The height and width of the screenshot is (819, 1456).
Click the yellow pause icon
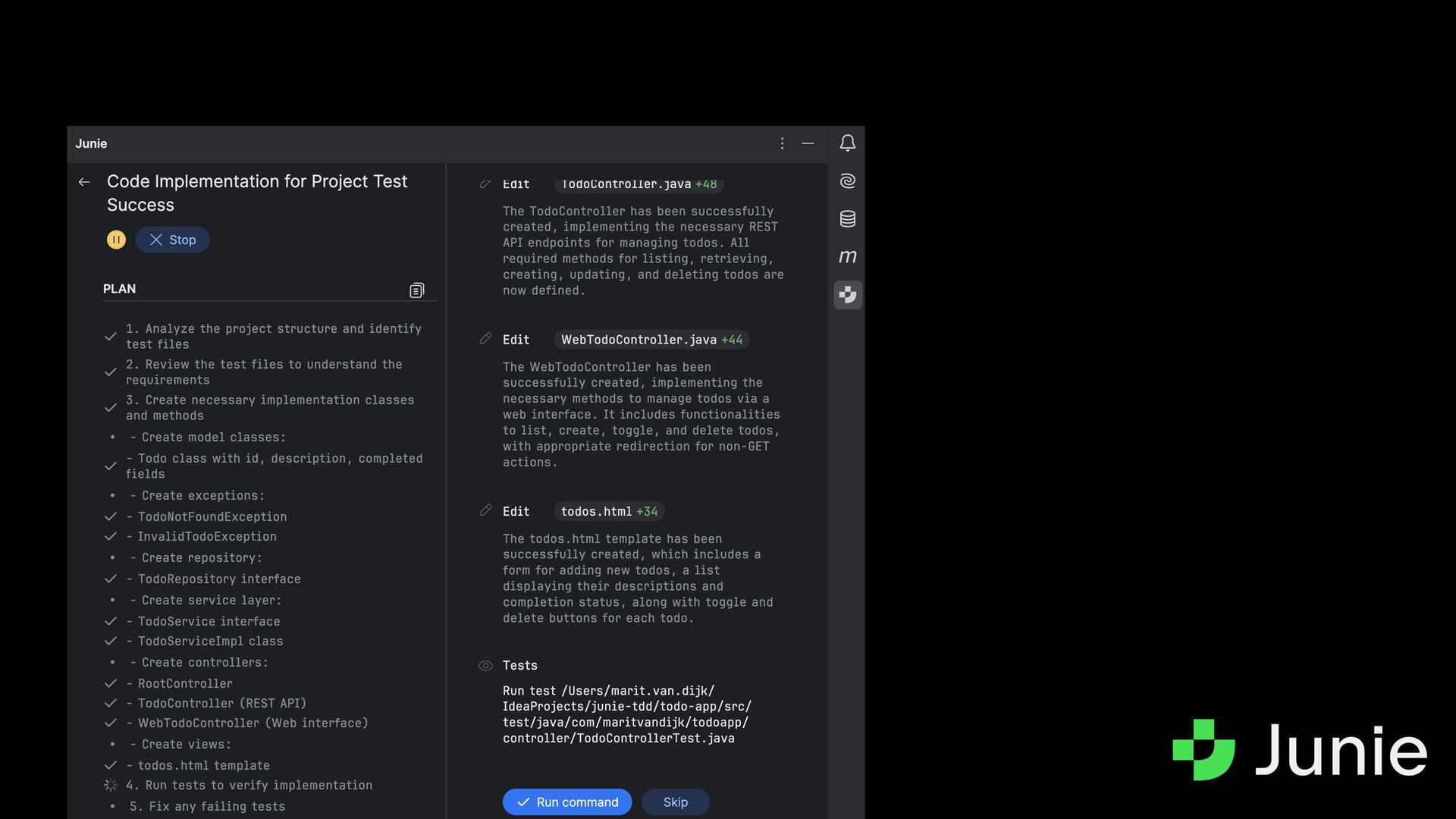pos(116,240)
